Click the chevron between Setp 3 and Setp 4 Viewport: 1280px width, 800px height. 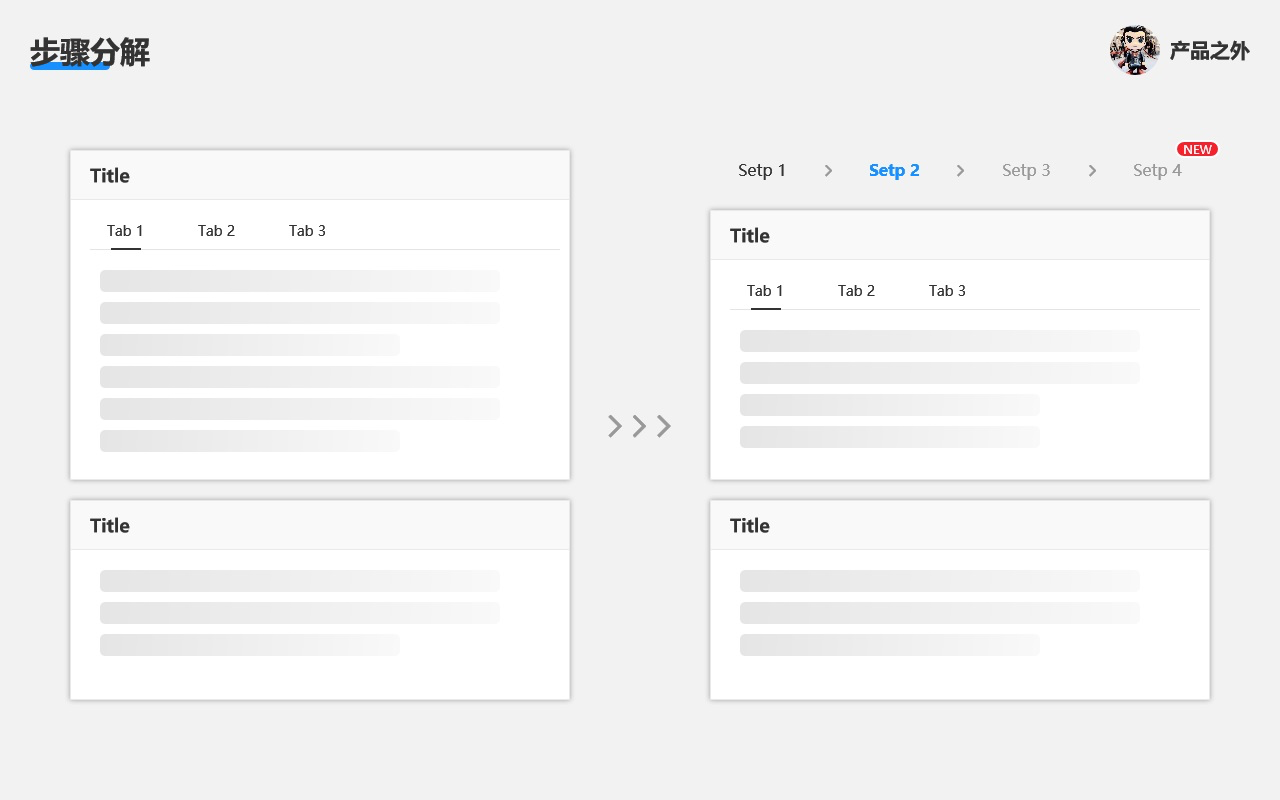point(1092,171)
